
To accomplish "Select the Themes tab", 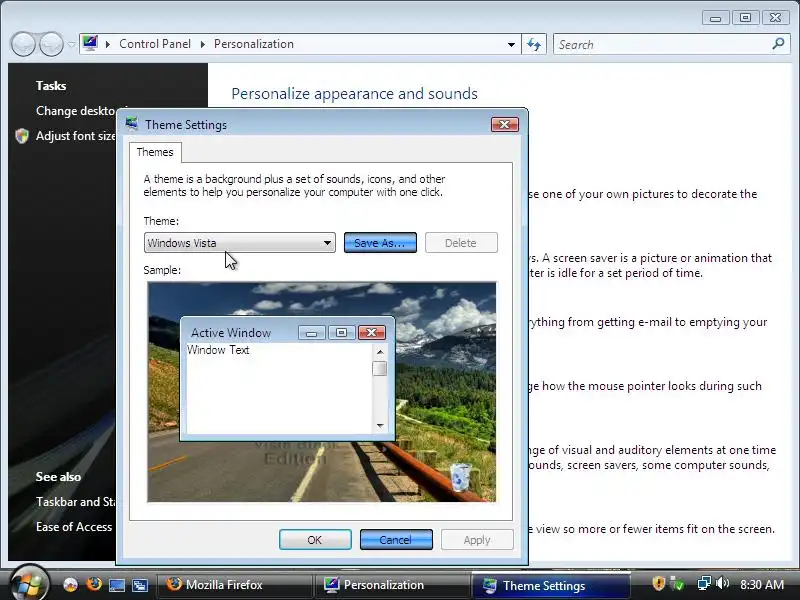I will coord(155,152).
